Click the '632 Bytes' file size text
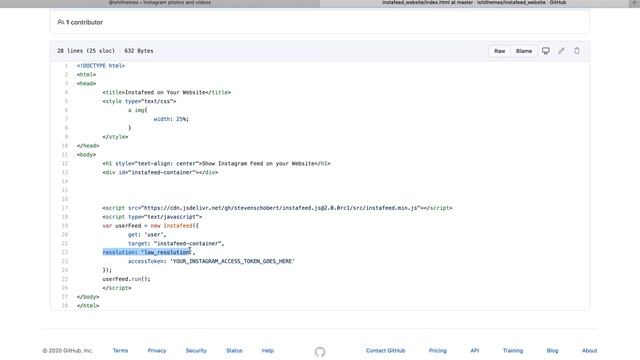The height and width of the screenshot is (360, 640). coord(139,51)
